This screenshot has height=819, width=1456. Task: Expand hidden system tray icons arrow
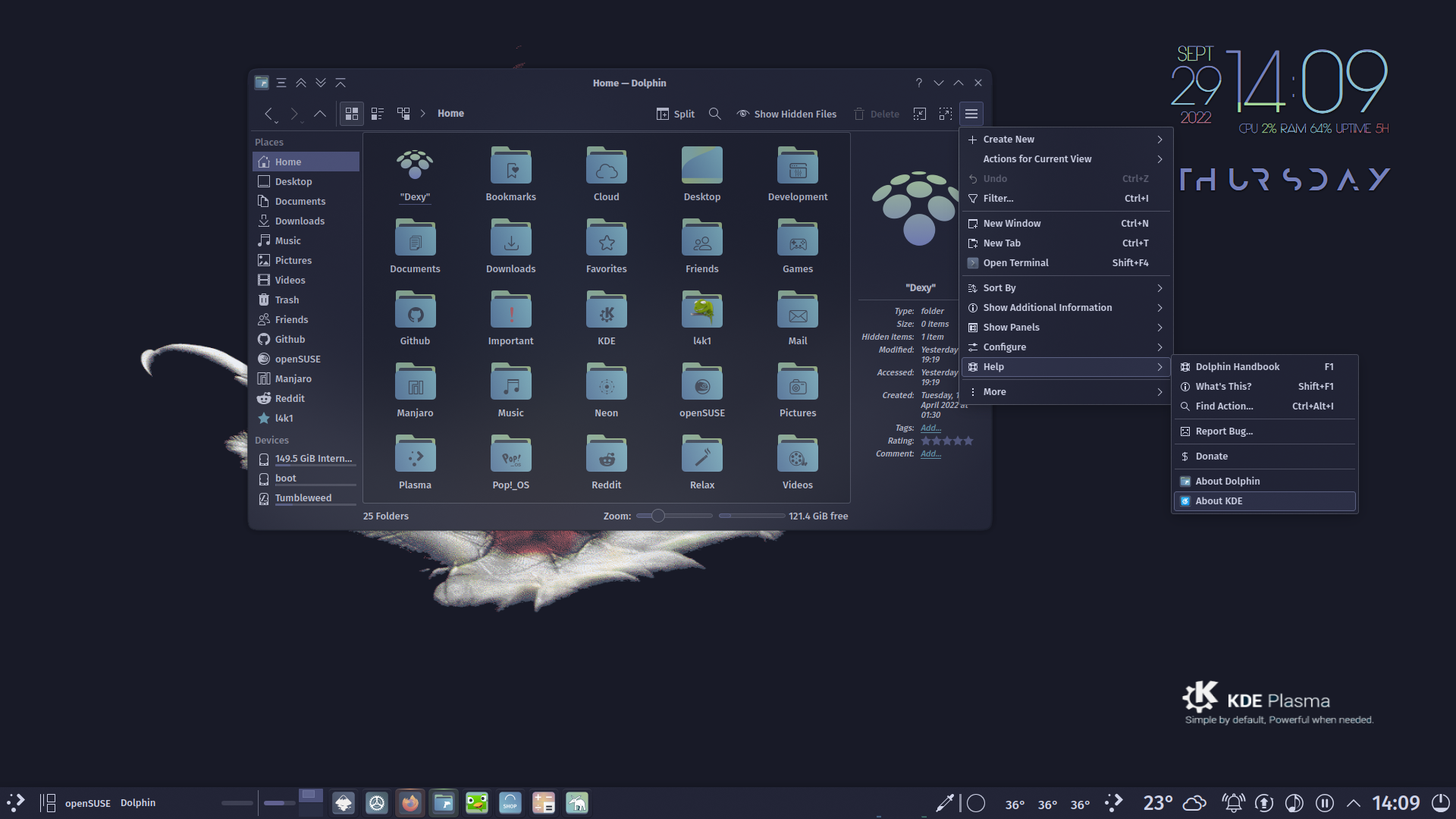click(1354, 802)
